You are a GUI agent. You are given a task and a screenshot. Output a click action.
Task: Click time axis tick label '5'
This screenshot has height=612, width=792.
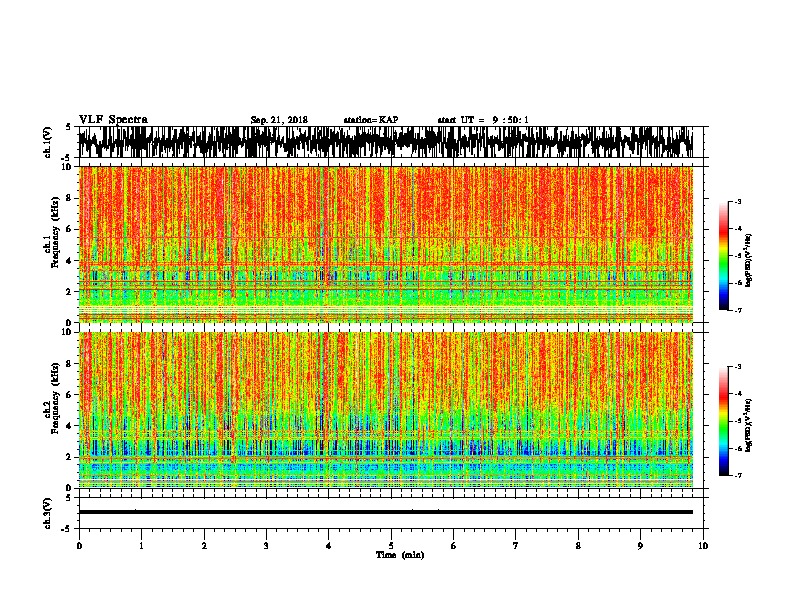click(x=391, y=546)
